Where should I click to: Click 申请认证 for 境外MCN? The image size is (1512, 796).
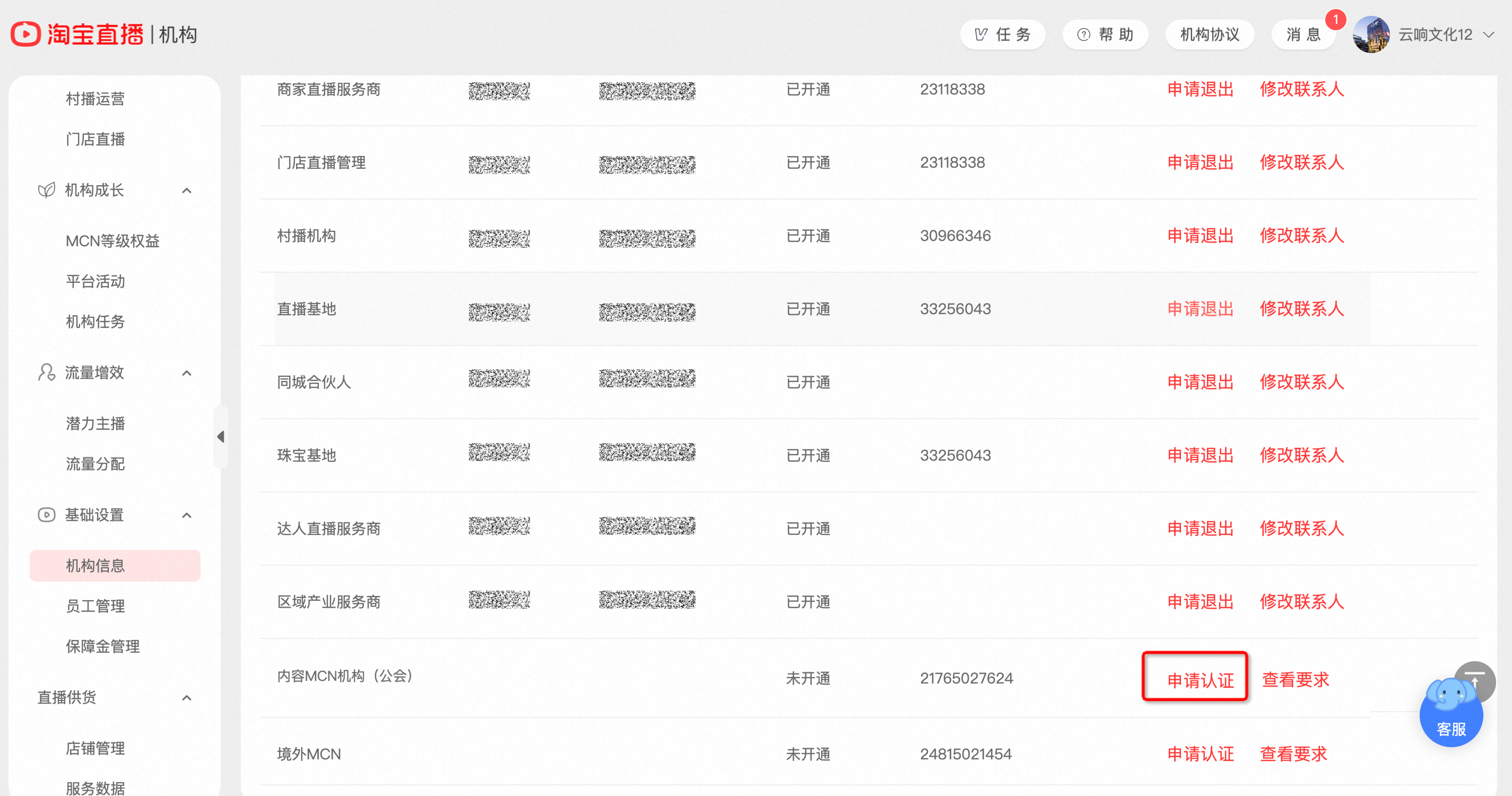tap(1200, 754)
